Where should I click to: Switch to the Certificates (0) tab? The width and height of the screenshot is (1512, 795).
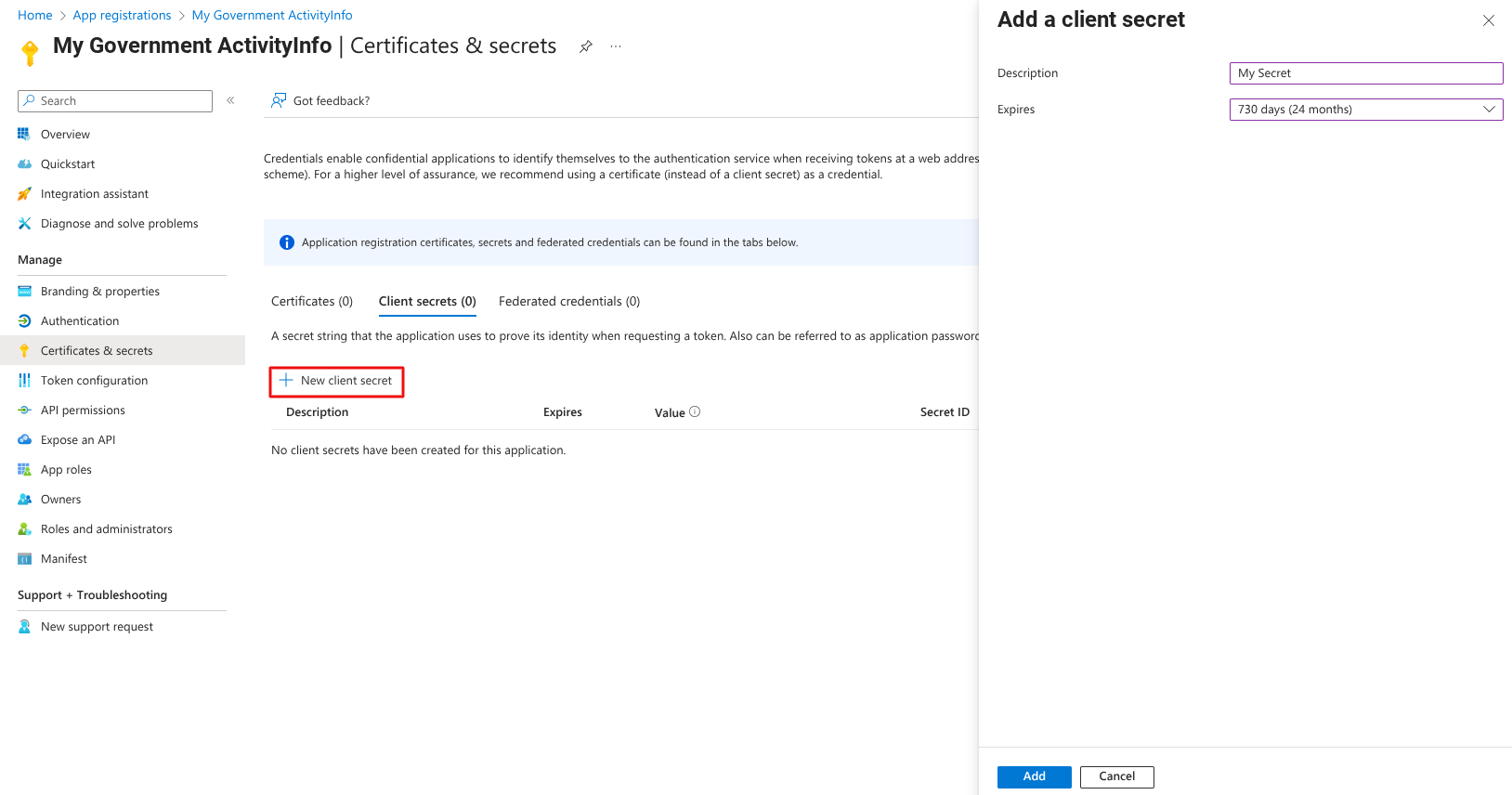[x=312, y=302]
